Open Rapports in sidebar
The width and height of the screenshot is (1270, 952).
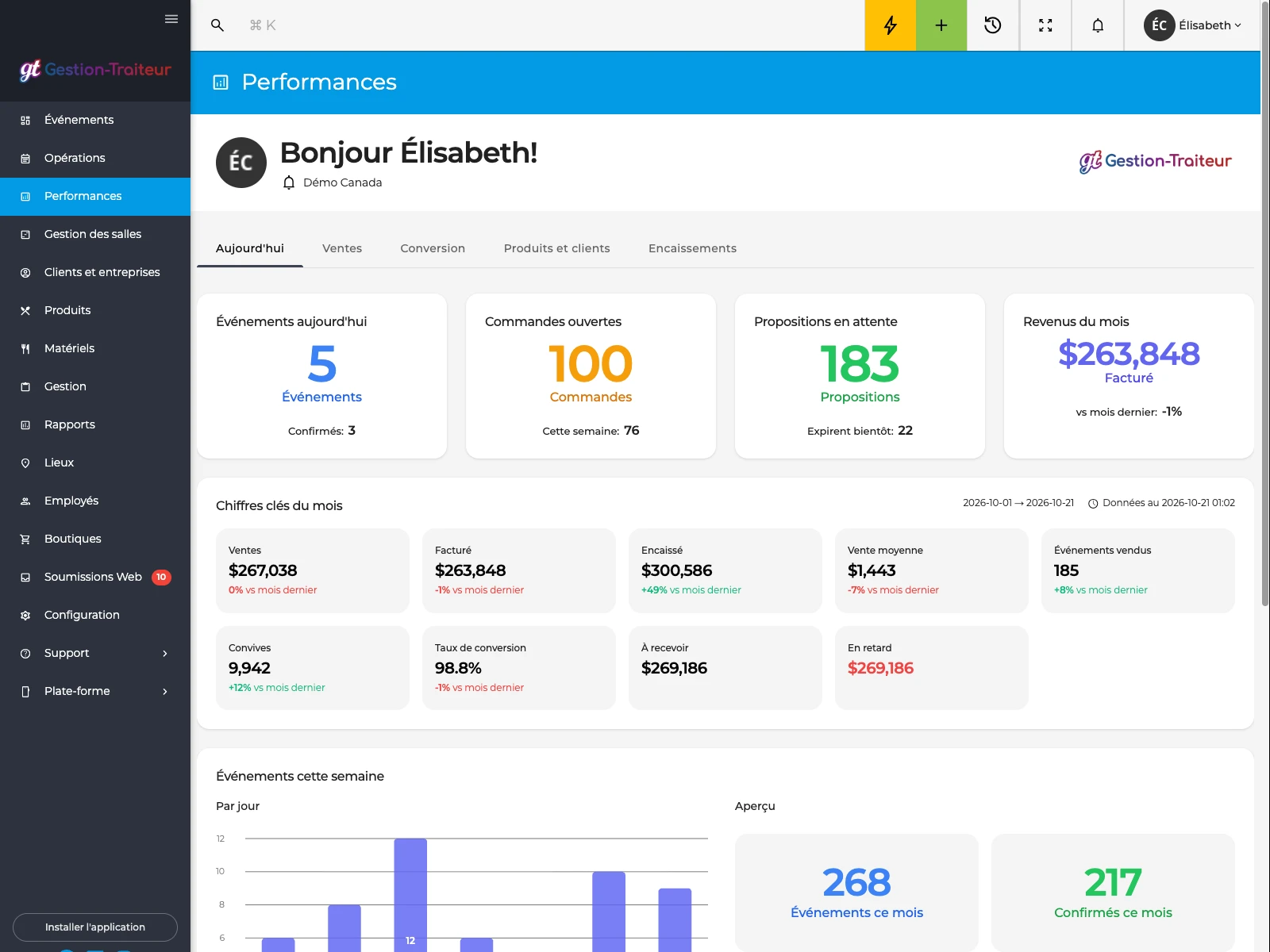click(95, 424)
